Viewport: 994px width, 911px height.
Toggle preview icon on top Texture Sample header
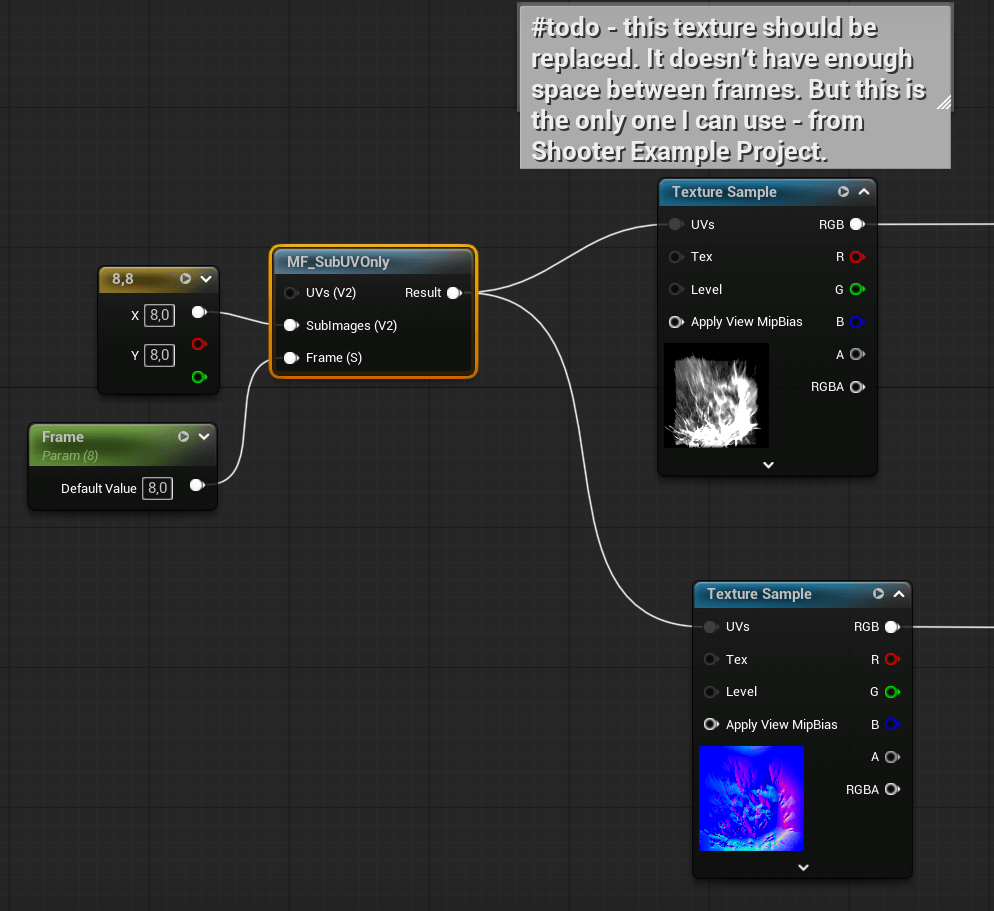[843, 192]
